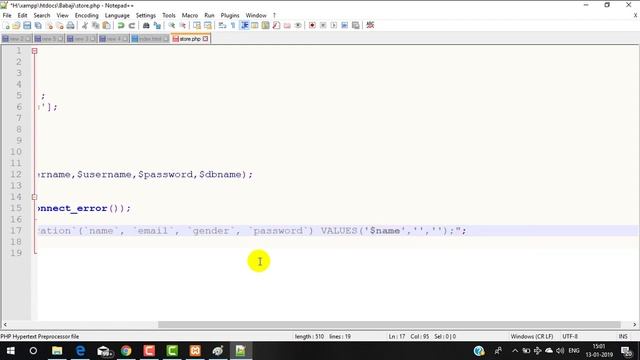Click the Close All toolbar icon
Screen dimensions: 640x360
[60, 25]
